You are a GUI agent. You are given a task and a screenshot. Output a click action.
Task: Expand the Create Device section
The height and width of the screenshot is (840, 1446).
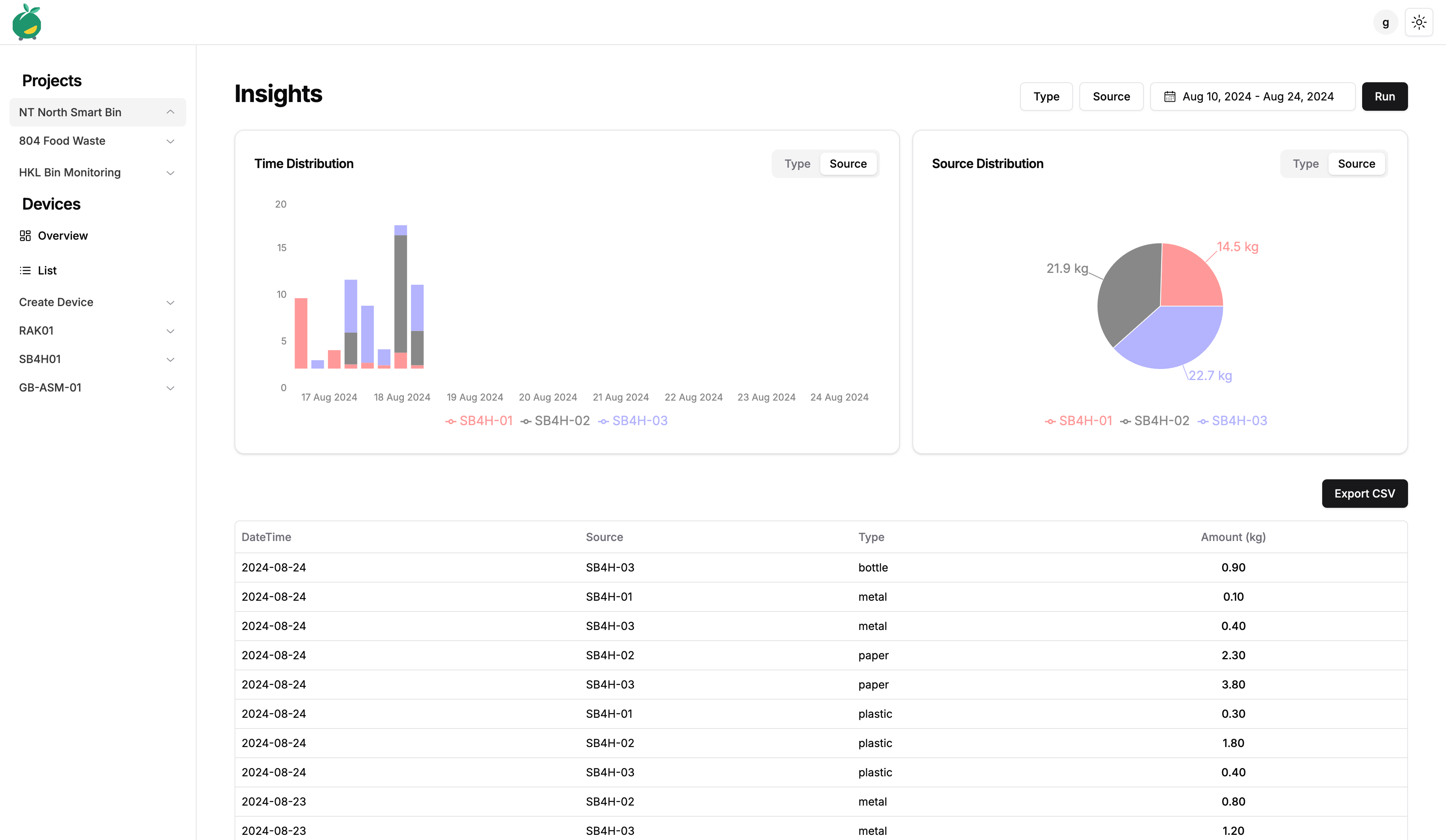(x=98, y=302)
